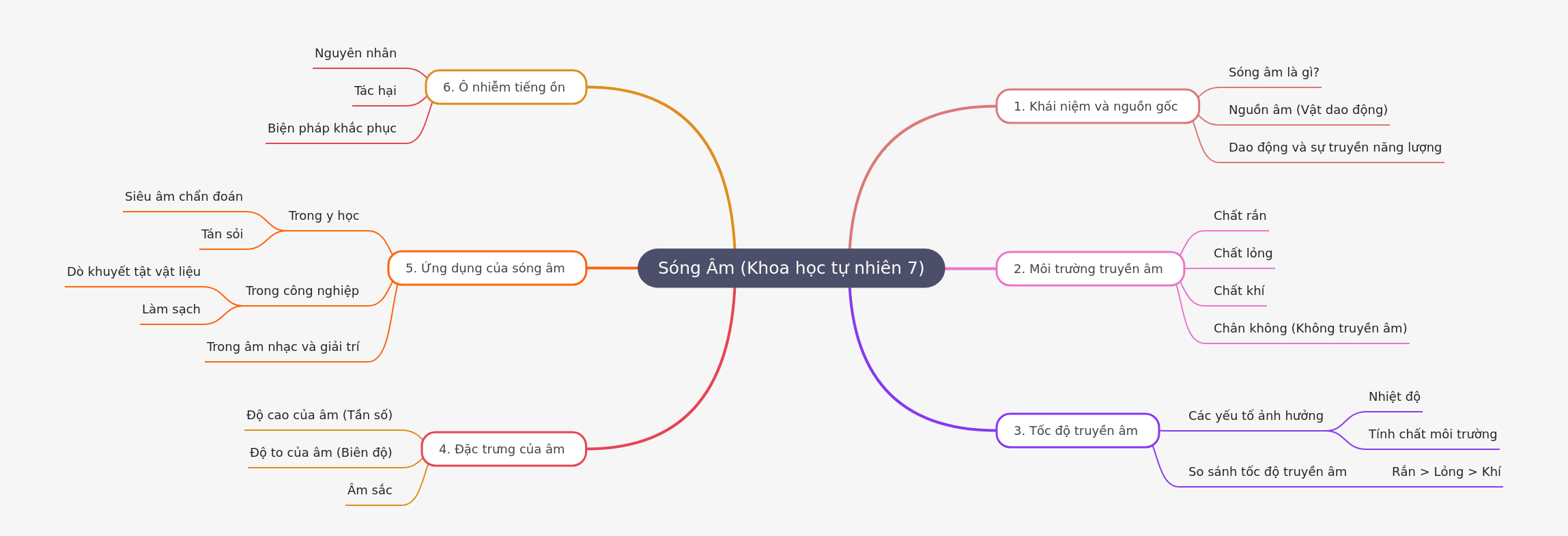Click the "Âm sắc" subtopic
The height and width of the screenshot is (536, 1568).
(x=369, y=490)
